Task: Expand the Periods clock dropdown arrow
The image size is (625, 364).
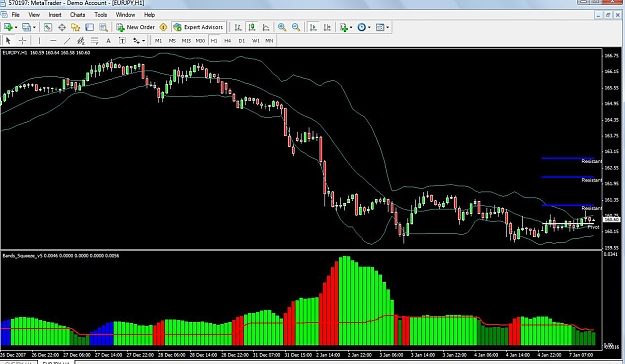Action: tap(369, 27)
